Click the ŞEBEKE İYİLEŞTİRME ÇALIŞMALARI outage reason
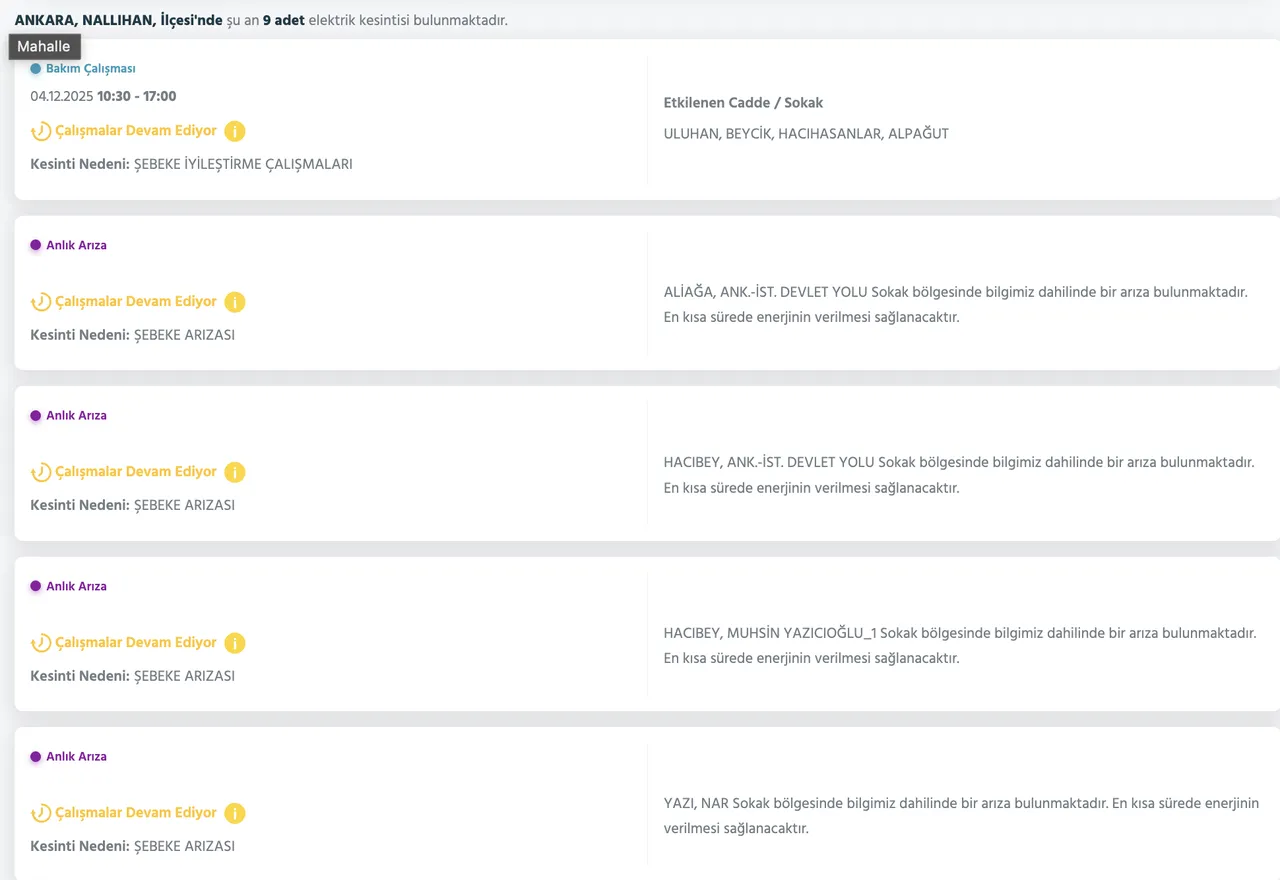This screenshot has height=880, width=1280. 243,164
